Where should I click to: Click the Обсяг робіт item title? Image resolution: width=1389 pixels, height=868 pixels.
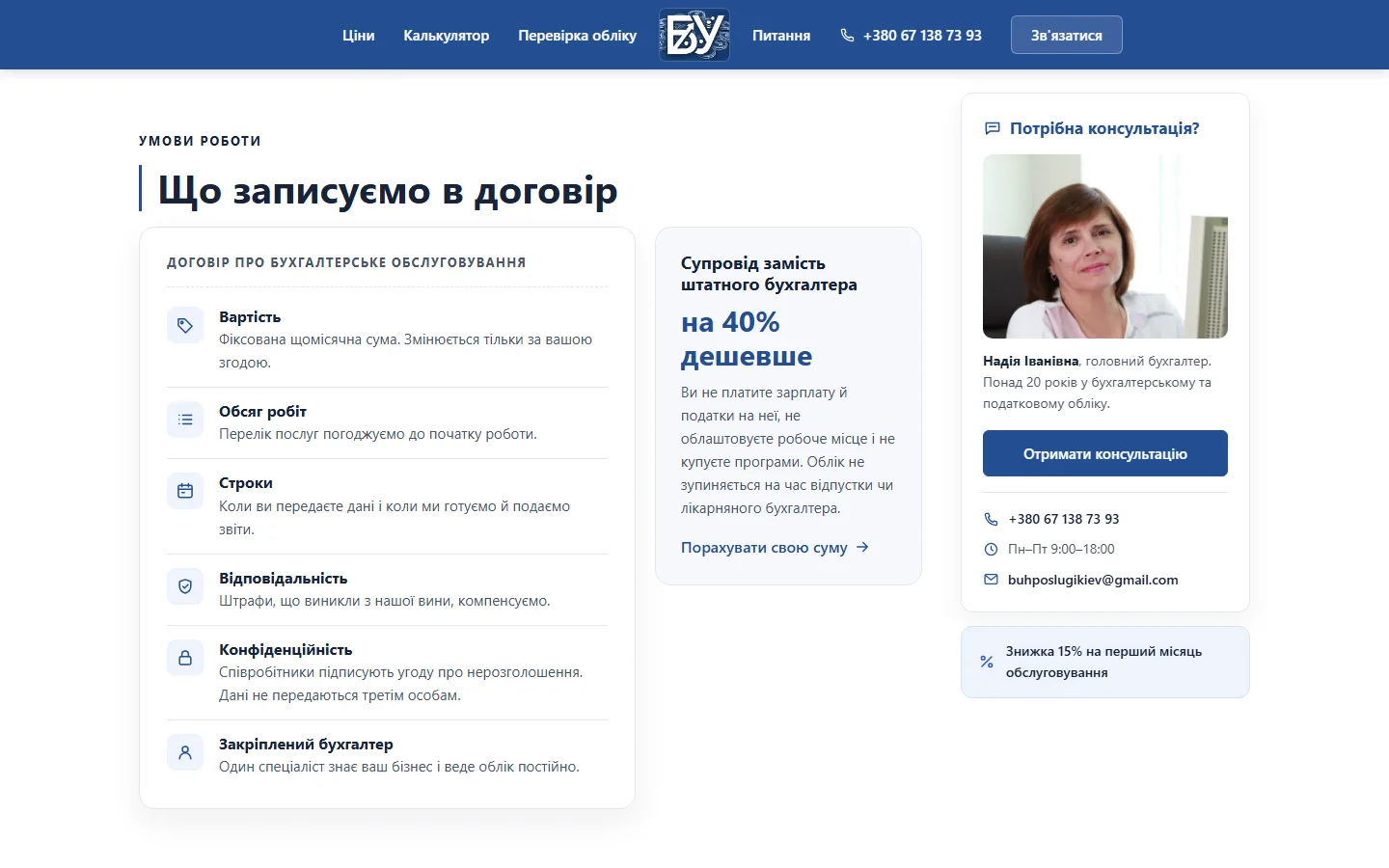point(262,411)
